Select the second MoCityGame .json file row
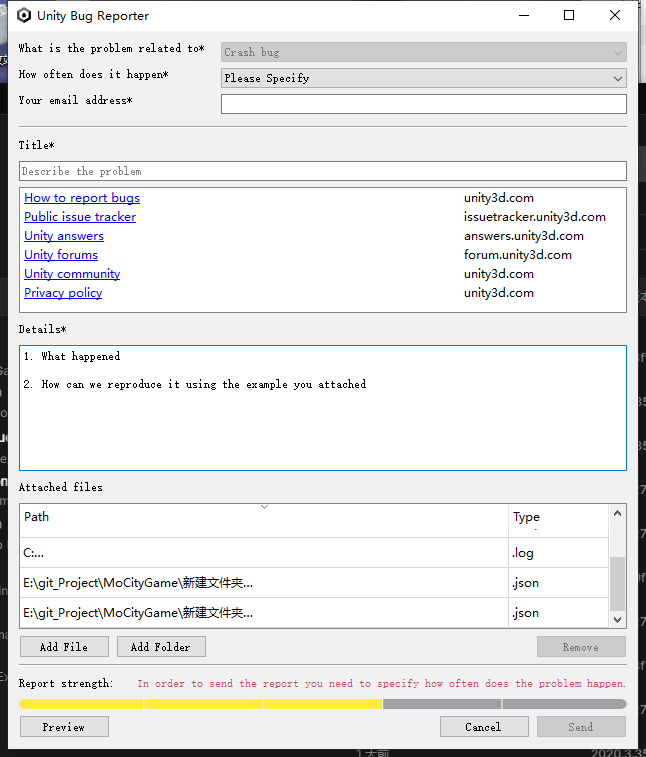This screenshot has width=646, height=757. pyautogui.click(x=314, y=613)
